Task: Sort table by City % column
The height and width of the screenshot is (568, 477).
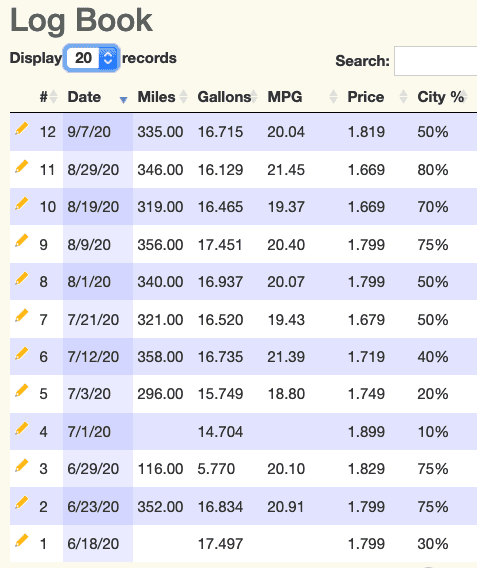Action: 443,97
